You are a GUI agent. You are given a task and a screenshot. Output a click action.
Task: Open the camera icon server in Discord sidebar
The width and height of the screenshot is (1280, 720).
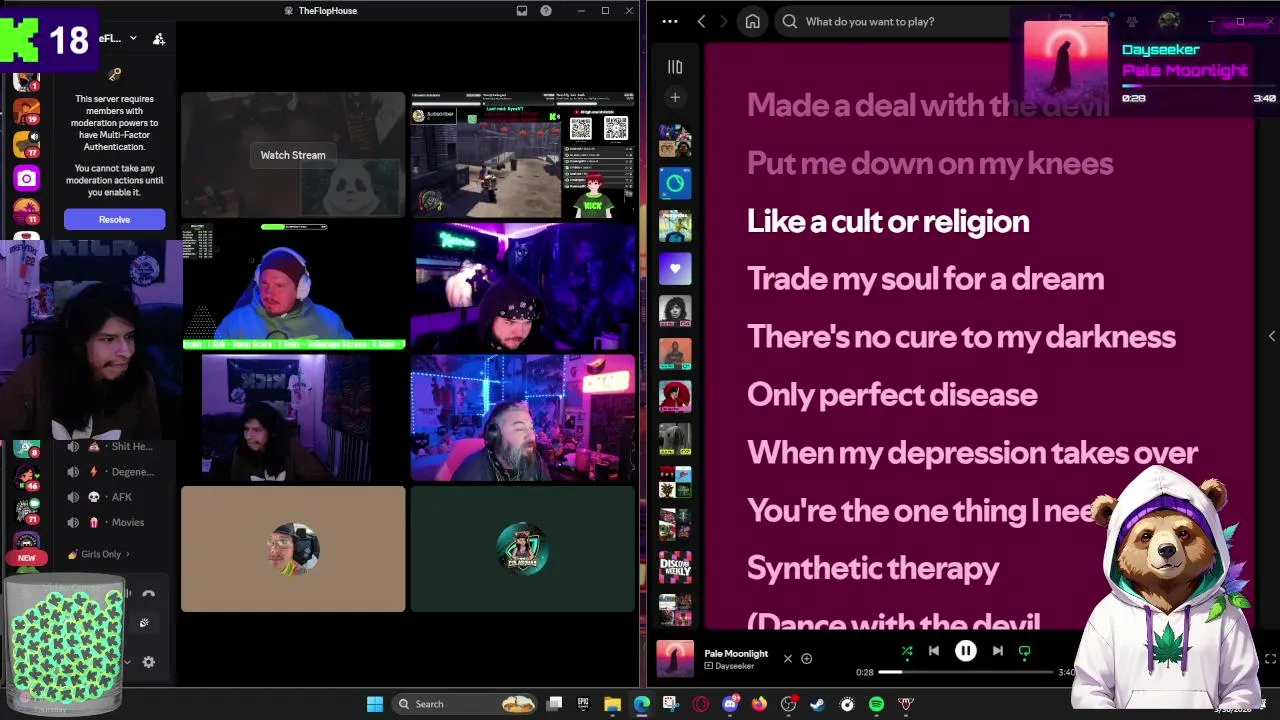[x=27, y=178]
